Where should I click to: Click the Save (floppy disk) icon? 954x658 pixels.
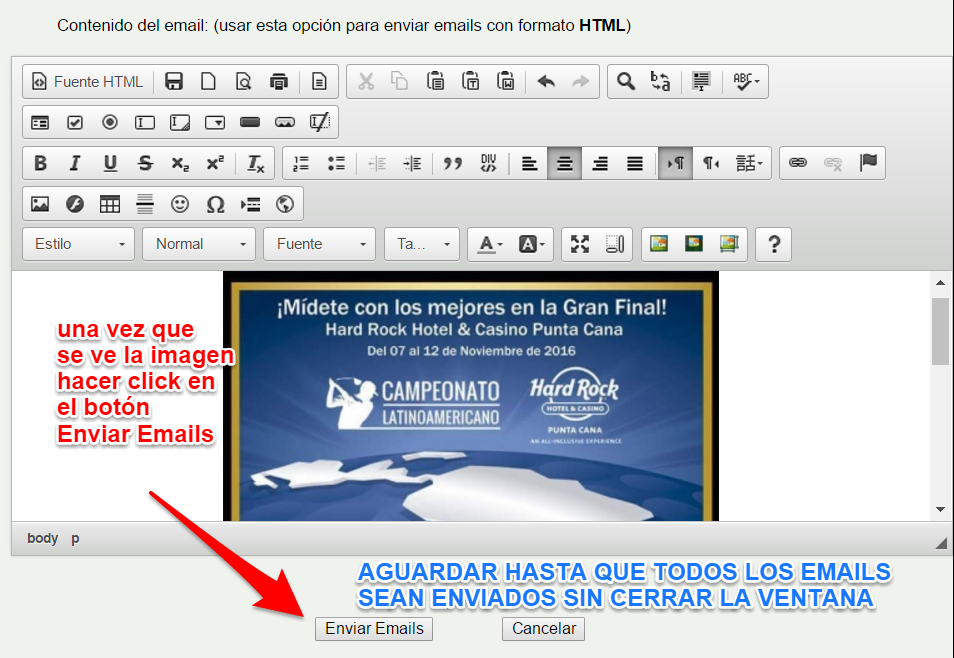(x=174, y=82)
